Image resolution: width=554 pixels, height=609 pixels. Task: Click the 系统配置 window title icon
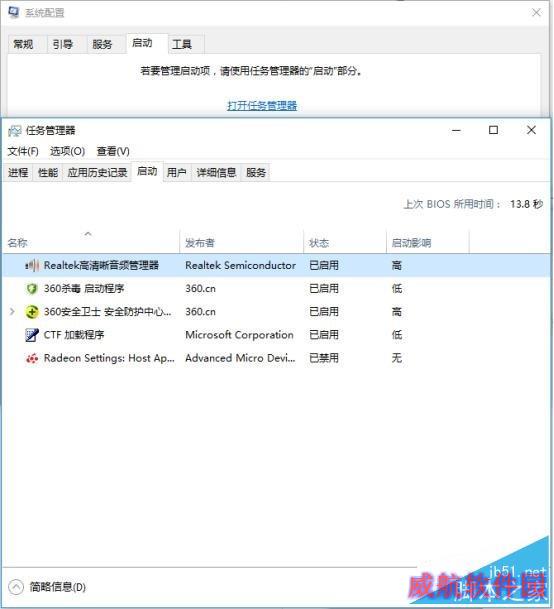tap(14, 12)
